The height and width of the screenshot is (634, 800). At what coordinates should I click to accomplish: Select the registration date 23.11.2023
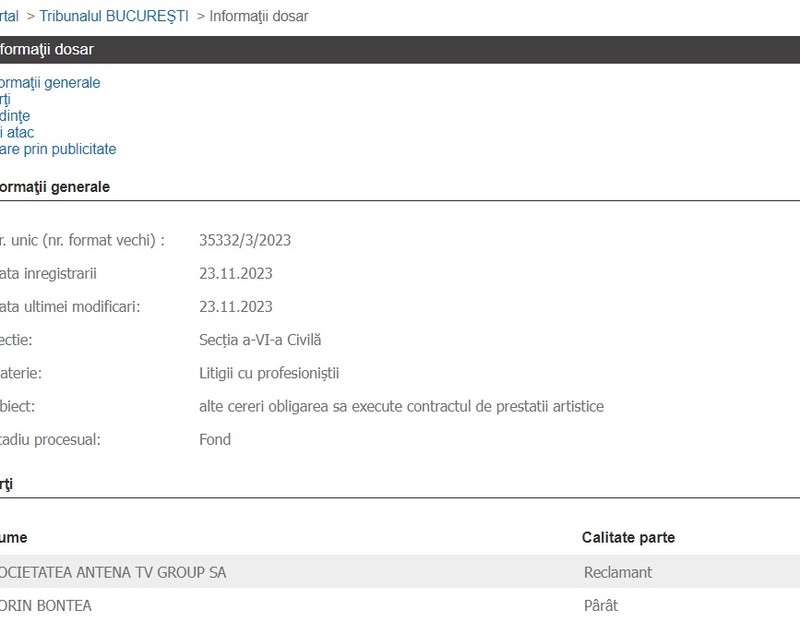236,273
